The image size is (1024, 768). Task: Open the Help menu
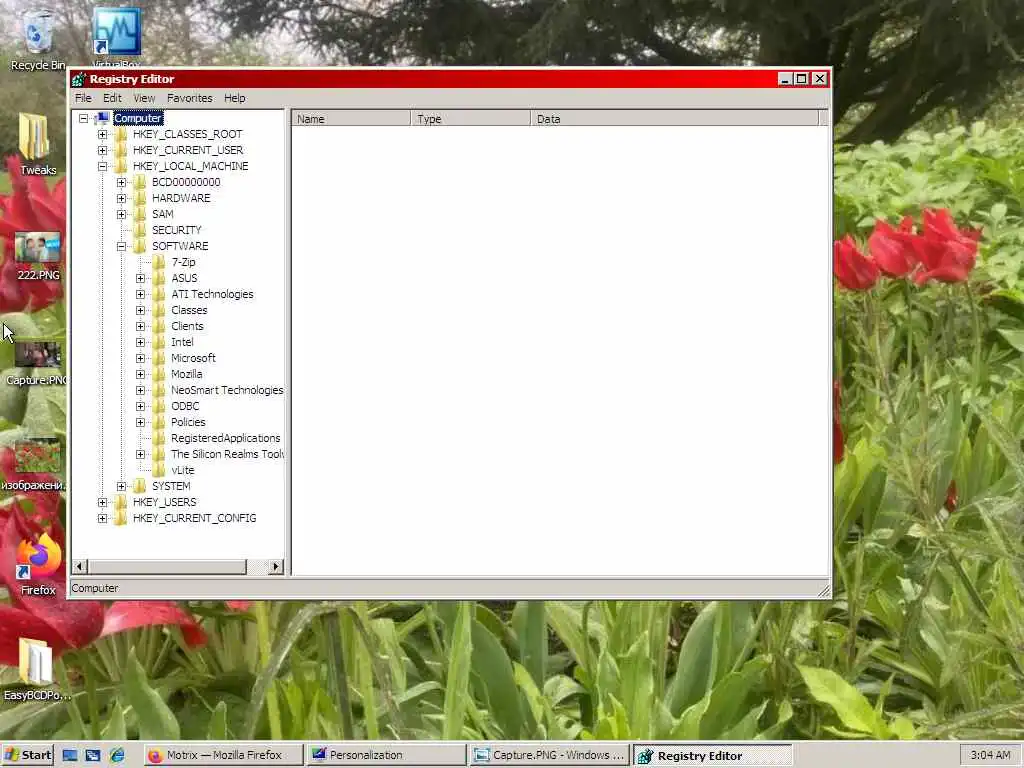(x=234, y=98)
